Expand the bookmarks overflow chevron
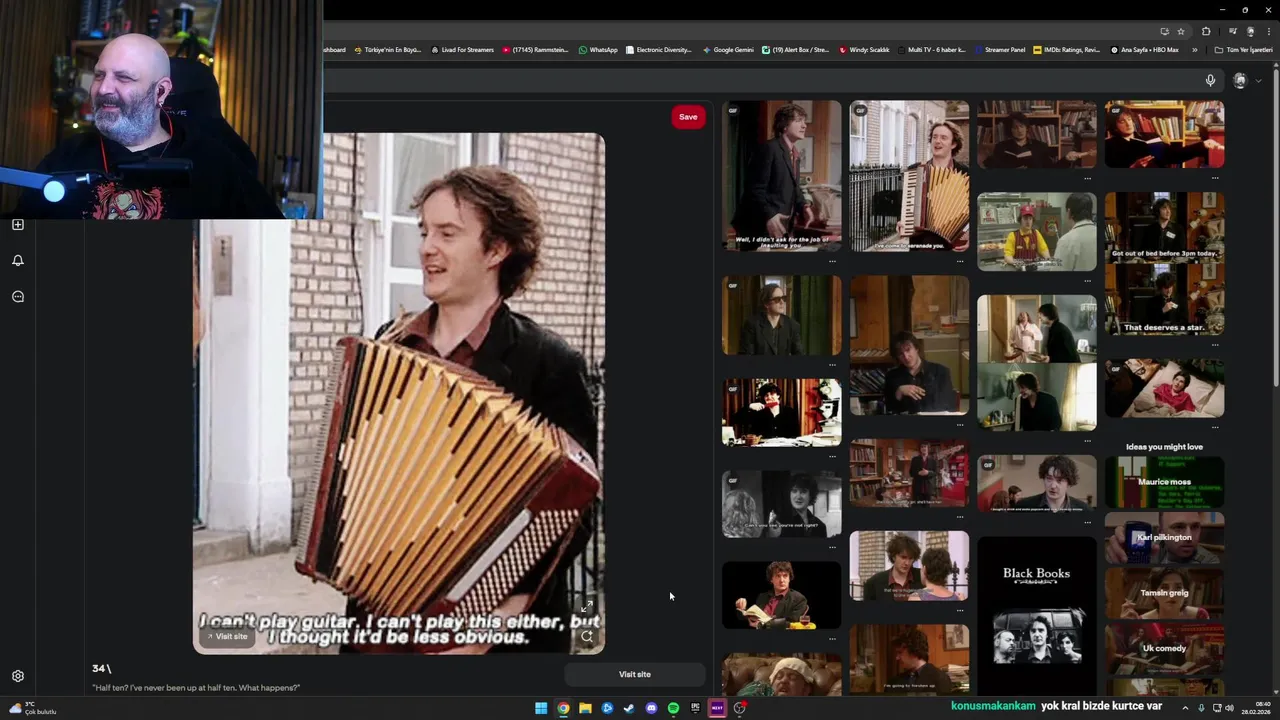Image resolution: width=1280 pixels, height=720 pixels. (x=1194, y=49)
